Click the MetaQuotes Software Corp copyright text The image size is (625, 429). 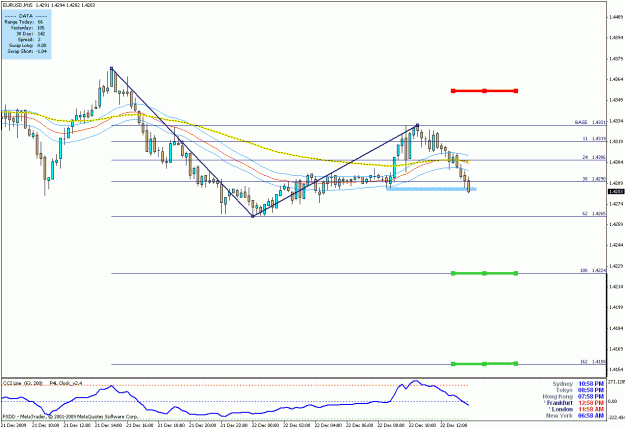click(70, 417)
